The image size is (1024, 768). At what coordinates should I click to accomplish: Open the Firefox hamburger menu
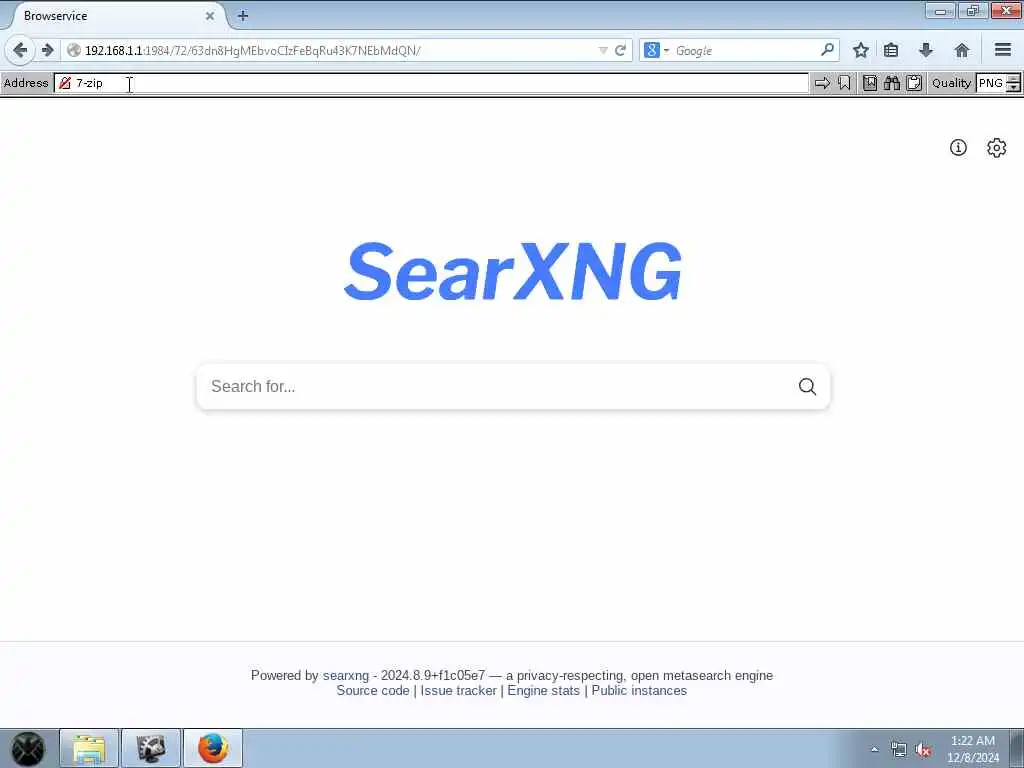pyautogui.click(x=1003, y=50)
